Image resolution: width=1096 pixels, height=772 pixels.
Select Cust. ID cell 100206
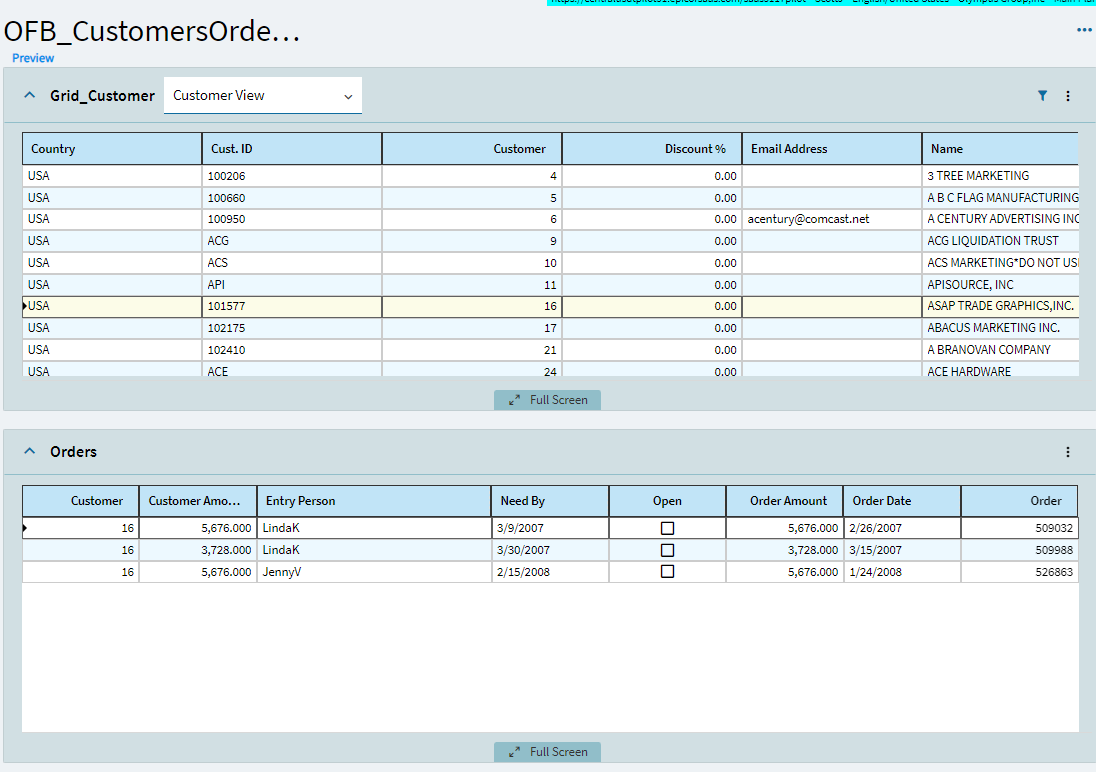(x=292, y=176)
